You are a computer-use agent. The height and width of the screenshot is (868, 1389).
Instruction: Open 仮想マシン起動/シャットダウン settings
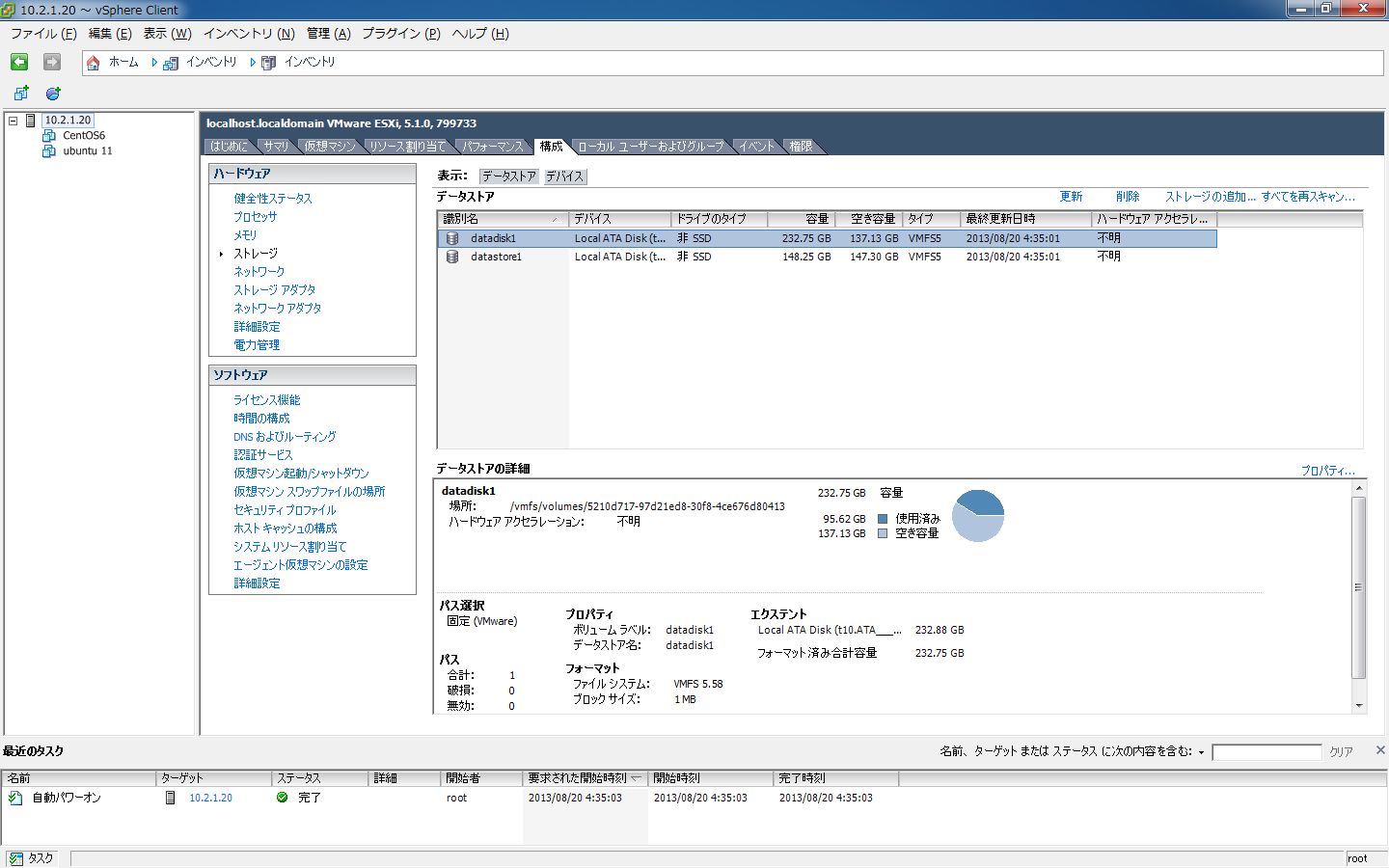(301, 474)
